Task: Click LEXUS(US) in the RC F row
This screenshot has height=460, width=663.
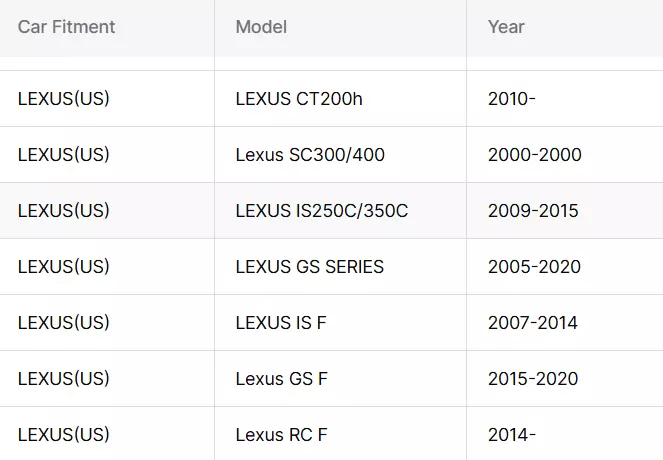Action: coord(63,435)
